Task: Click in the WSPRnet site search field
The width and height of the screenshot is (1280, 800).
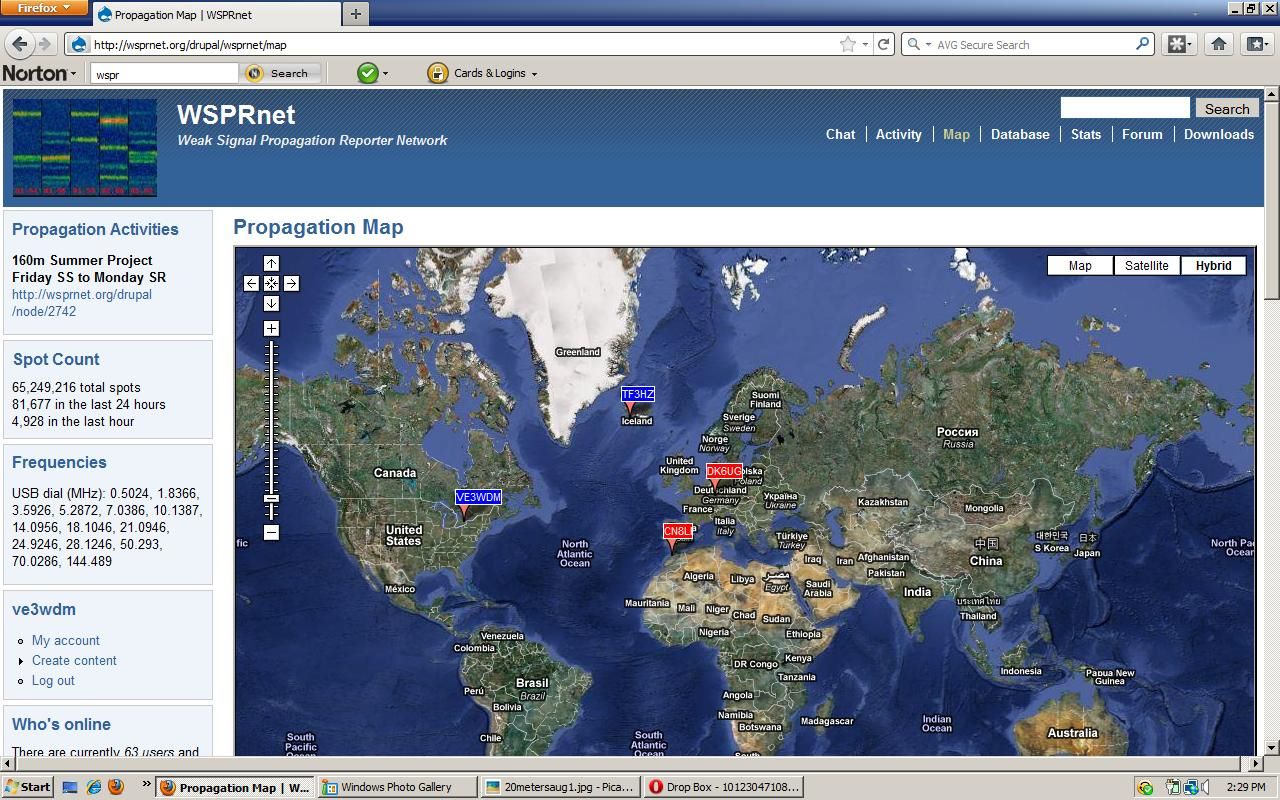Action: tap(1125, 107)
